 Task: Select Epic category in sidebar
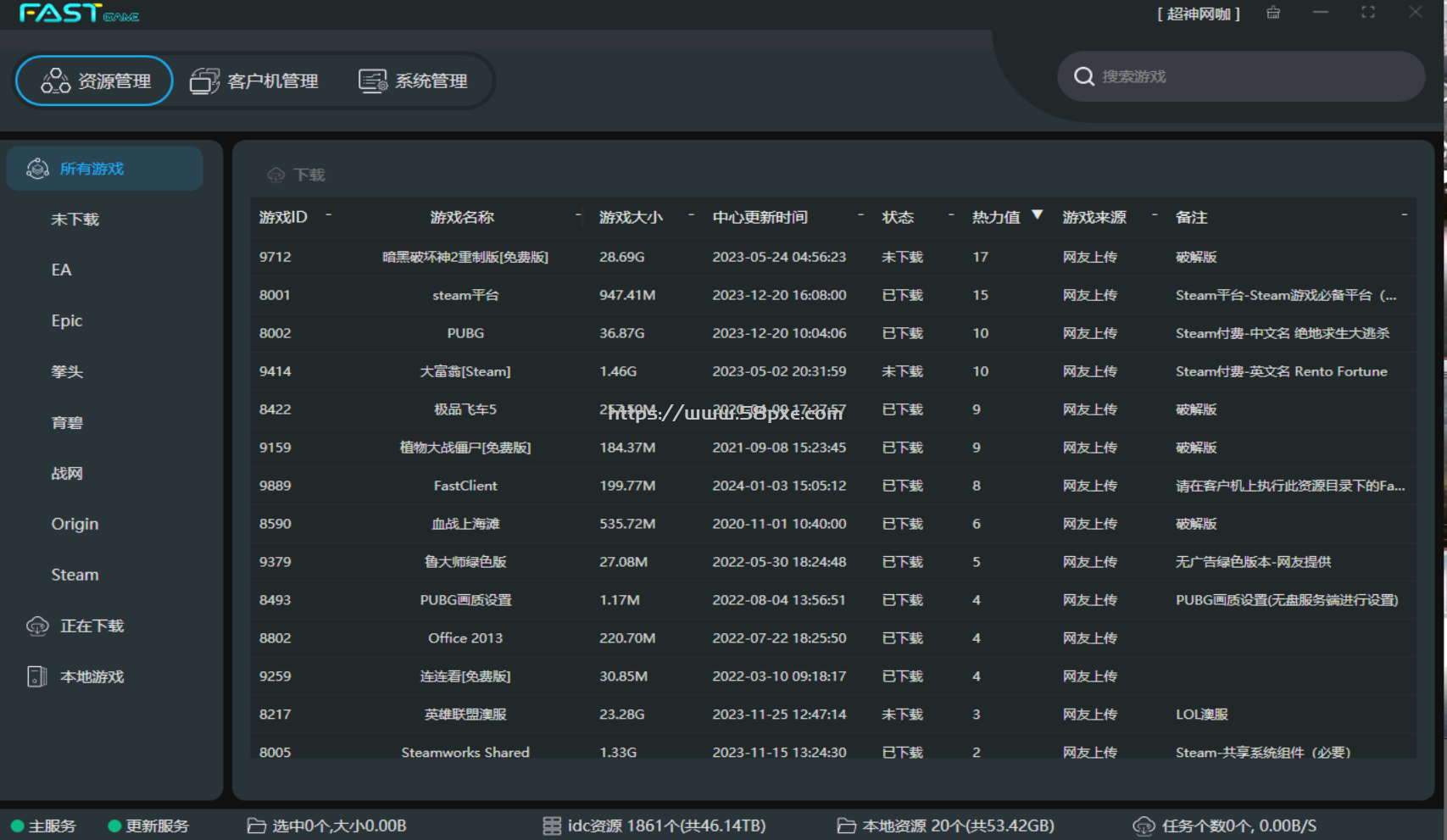[x=67, y=320]
